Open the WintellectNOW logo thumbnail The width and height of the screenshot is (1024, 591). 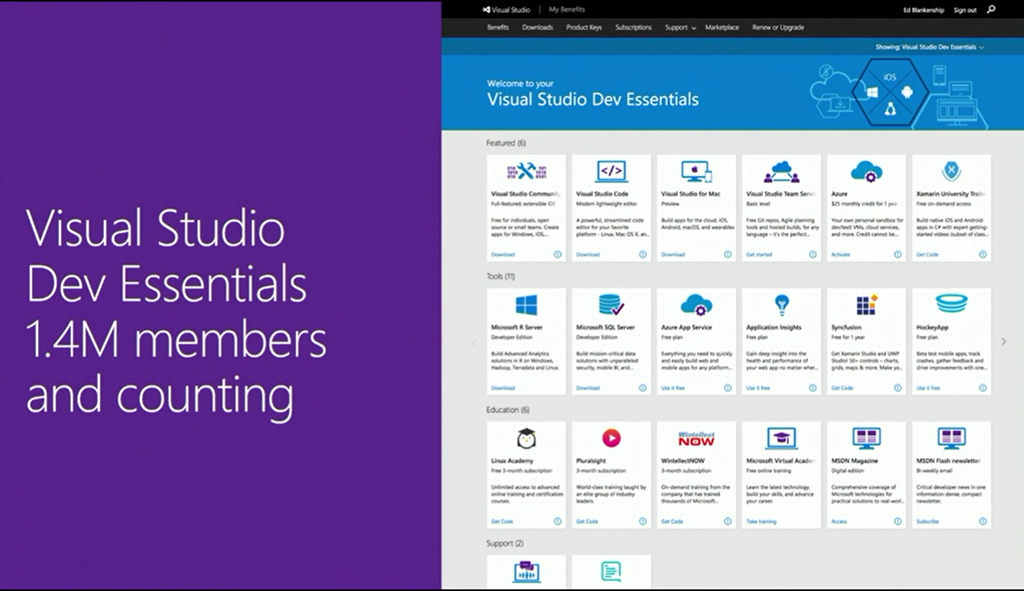point(696,438)
